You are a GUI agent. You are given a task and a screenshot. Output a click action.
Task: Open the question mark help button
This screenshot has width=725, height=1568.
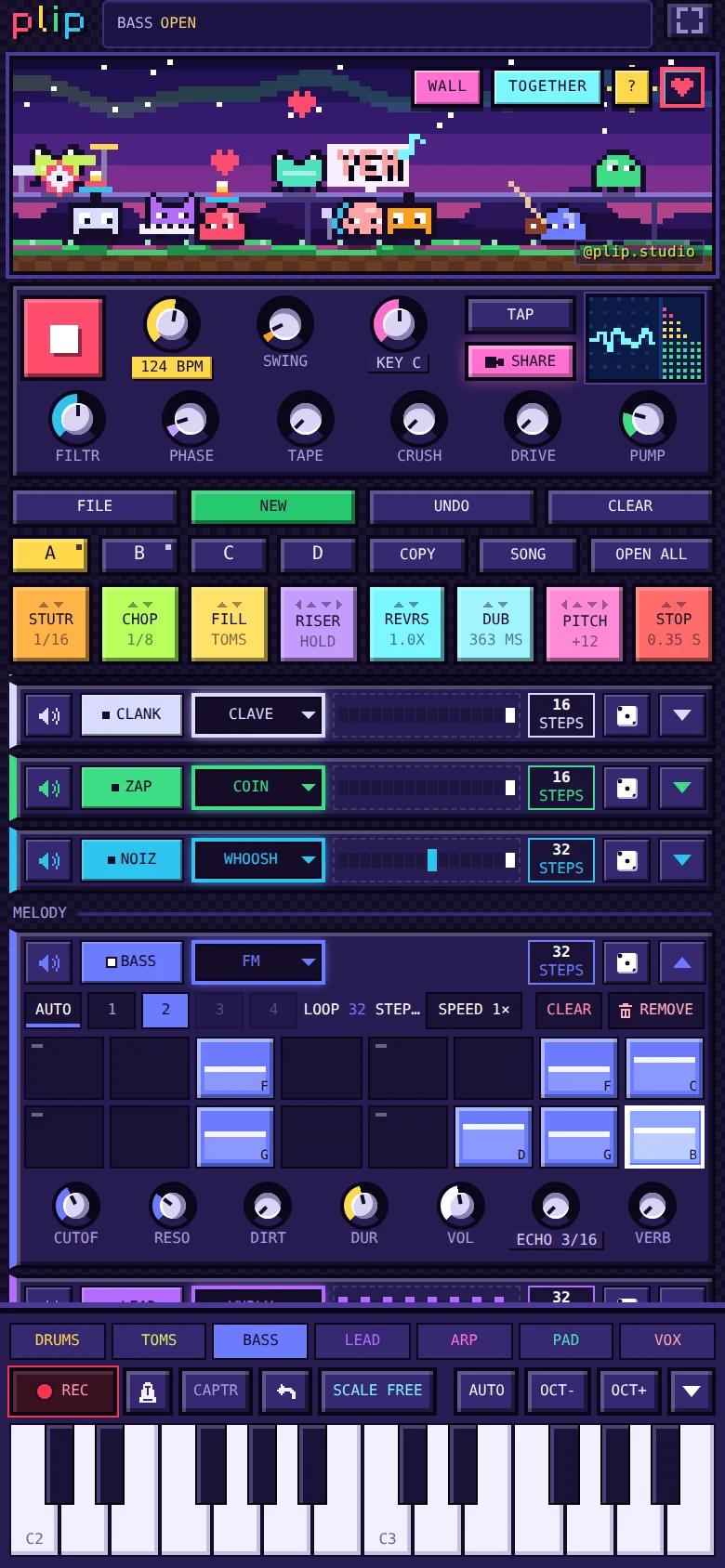631,87
